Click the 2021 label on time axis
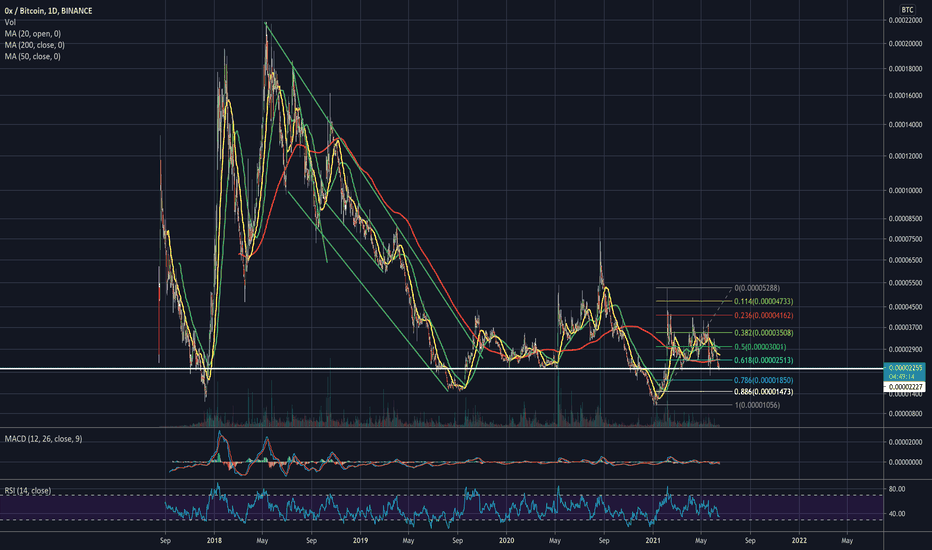 pyautogui.click(x=653, y=541)
